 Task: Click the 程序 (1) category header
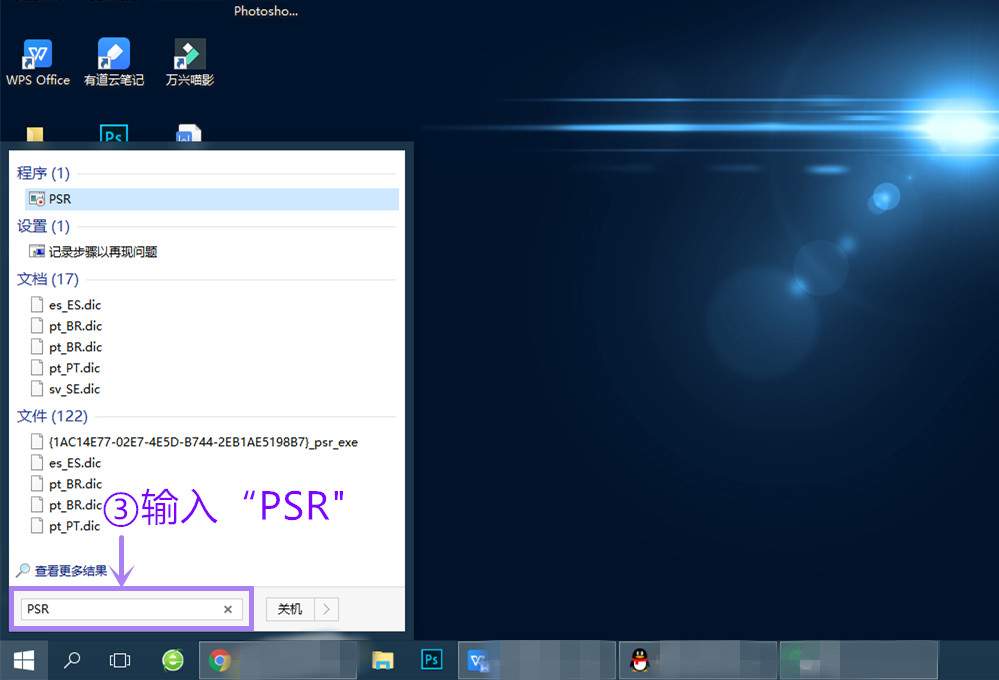click(43, 173)
